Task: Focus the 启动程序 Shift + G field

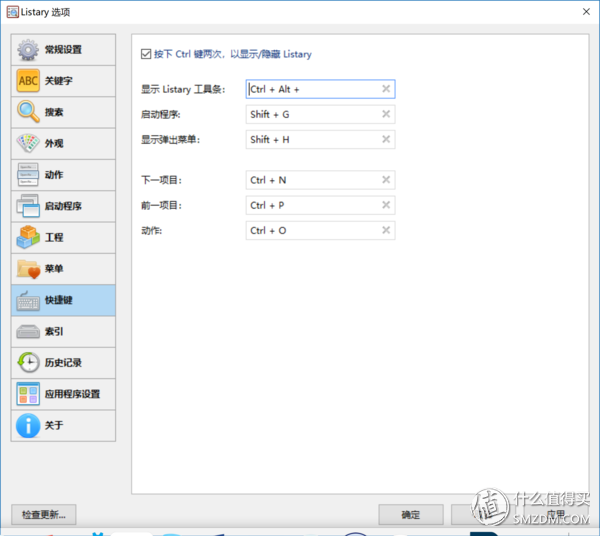Action: 320,114
